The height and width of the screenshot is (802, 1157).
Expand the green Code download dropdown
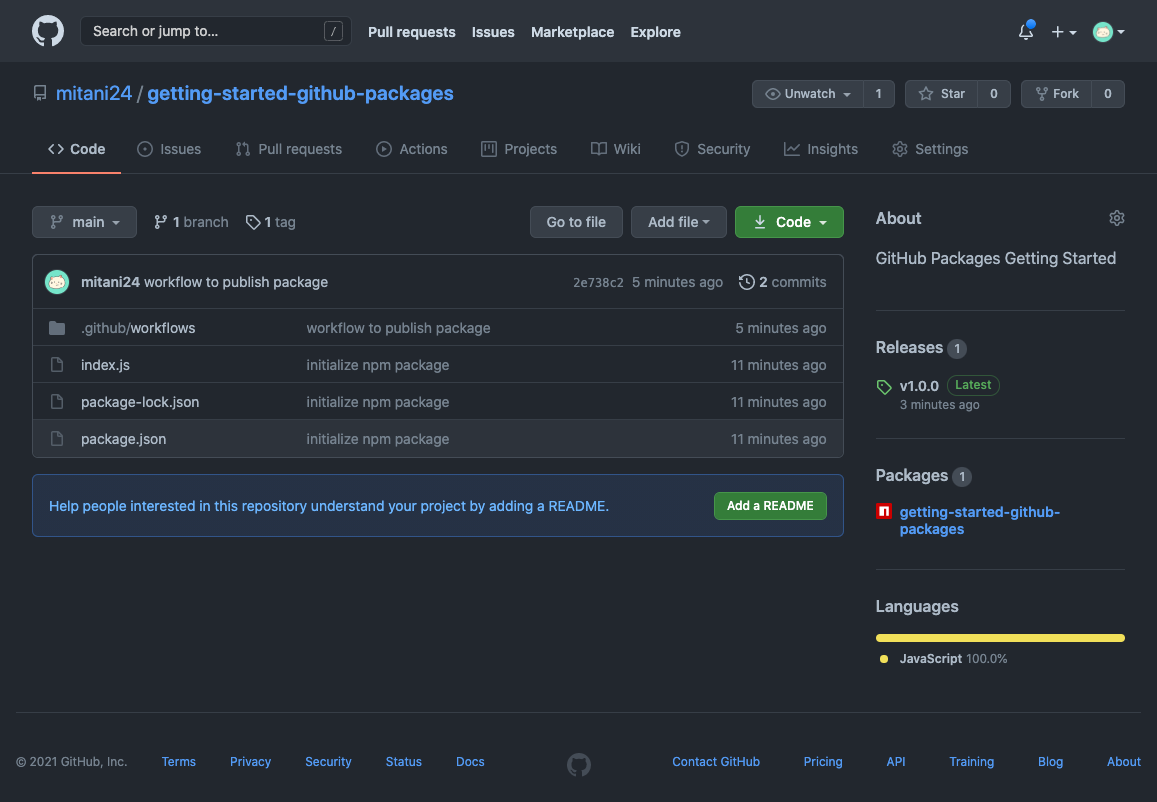(x=789, y=222)
